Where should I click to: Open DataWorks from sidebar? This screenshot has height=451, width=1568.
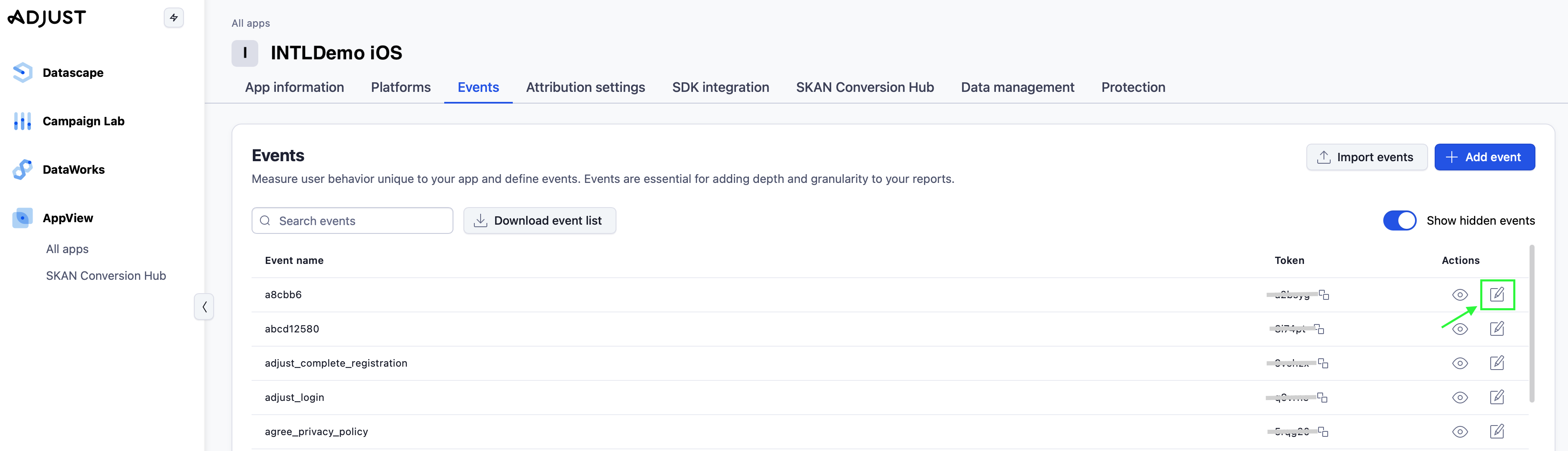73,170
